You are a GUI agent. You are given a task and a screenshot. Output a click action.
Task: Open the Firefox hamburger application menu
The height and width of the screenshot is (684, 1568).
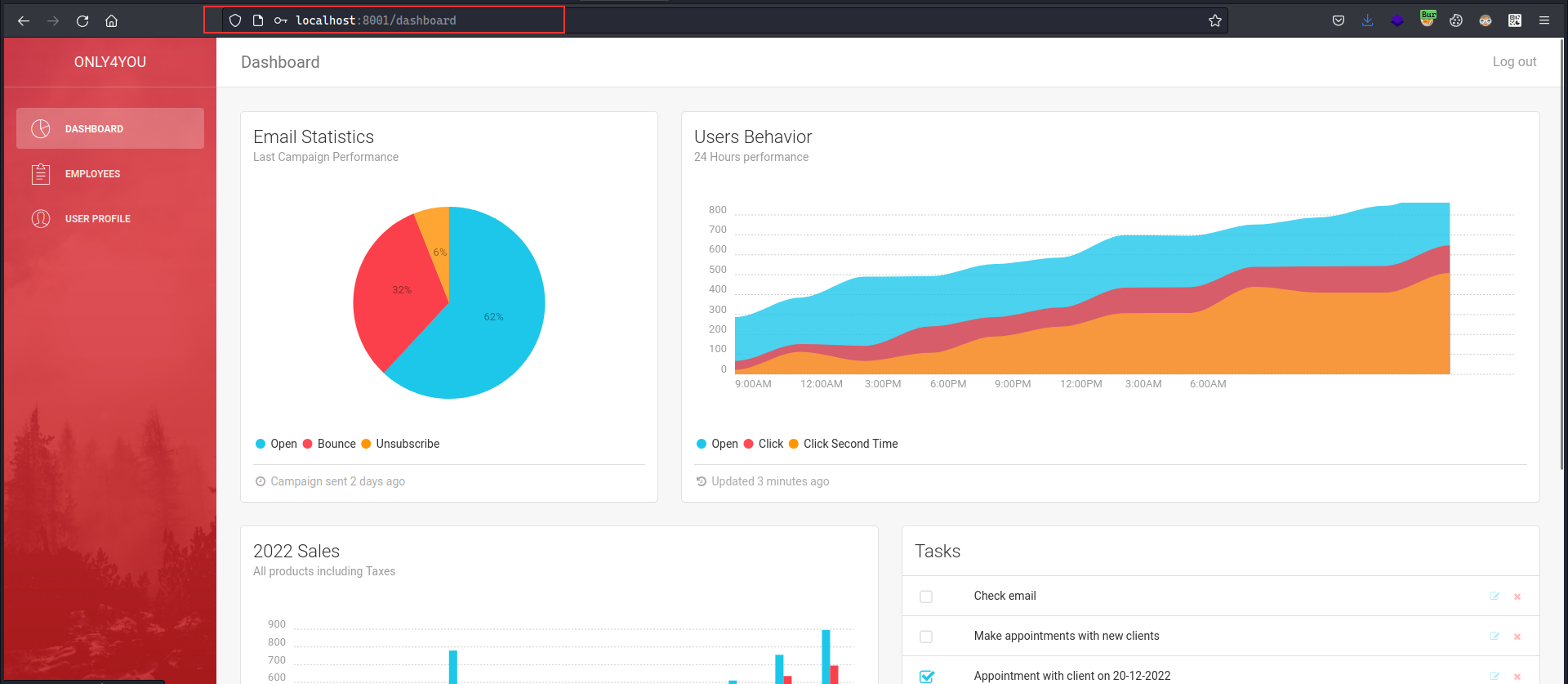pyautogui.click(x=1544, y=20)
